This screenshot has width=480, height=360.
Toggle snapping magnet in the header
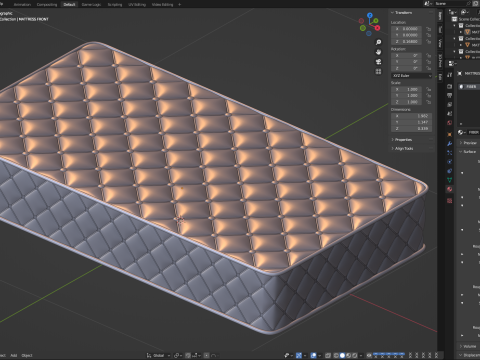click(188, 355)
